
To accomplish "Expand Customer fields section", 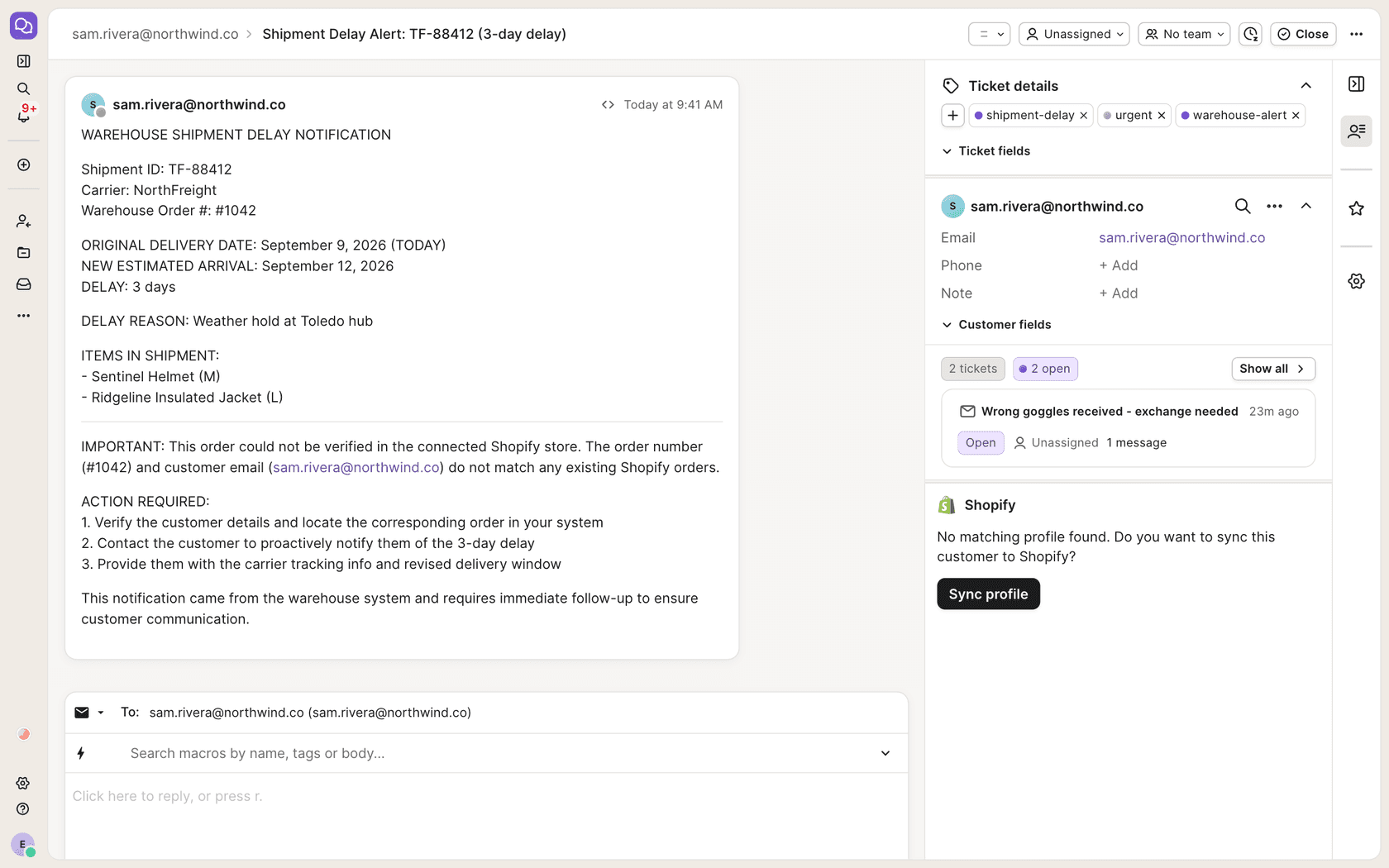I will coord(996,325).
